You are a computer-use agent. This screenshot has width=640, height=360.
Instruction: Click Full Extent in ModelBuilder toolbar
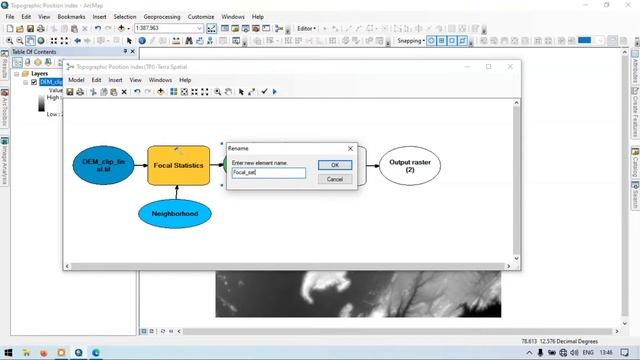pyautogui.click(x=184, y=92)
